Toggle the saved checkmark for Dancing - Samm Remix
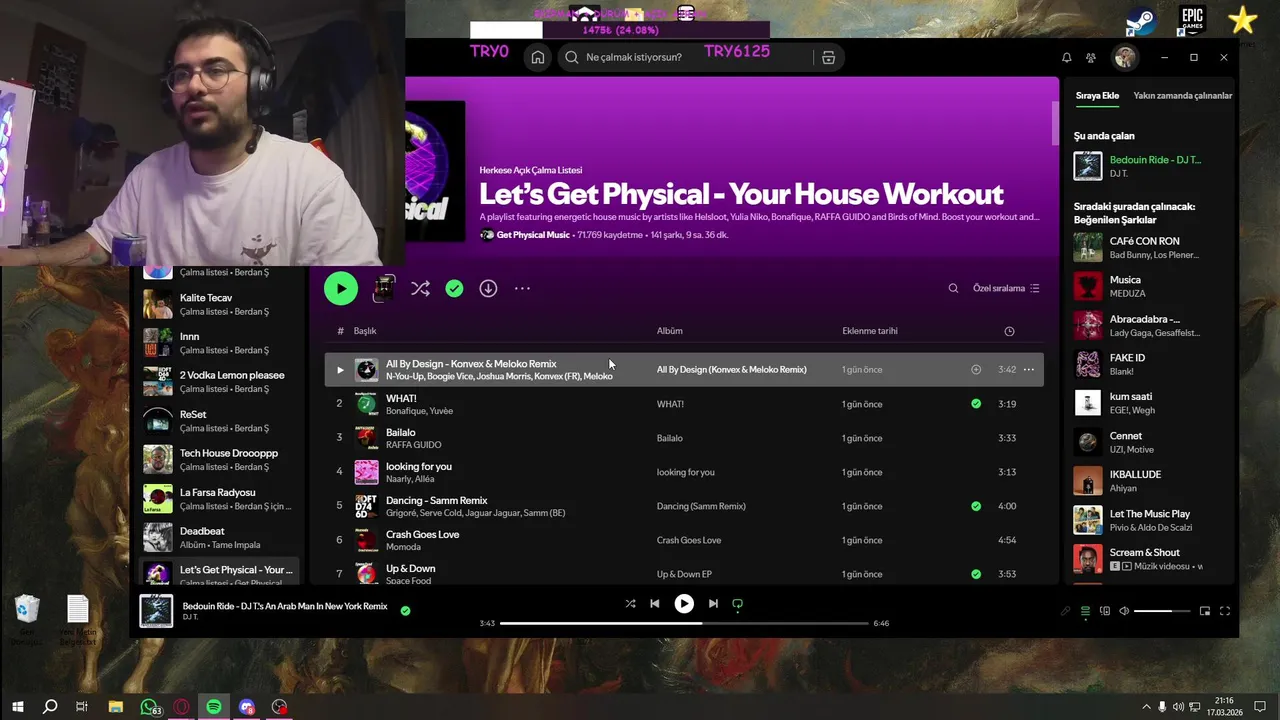 (x=976, y=506)
